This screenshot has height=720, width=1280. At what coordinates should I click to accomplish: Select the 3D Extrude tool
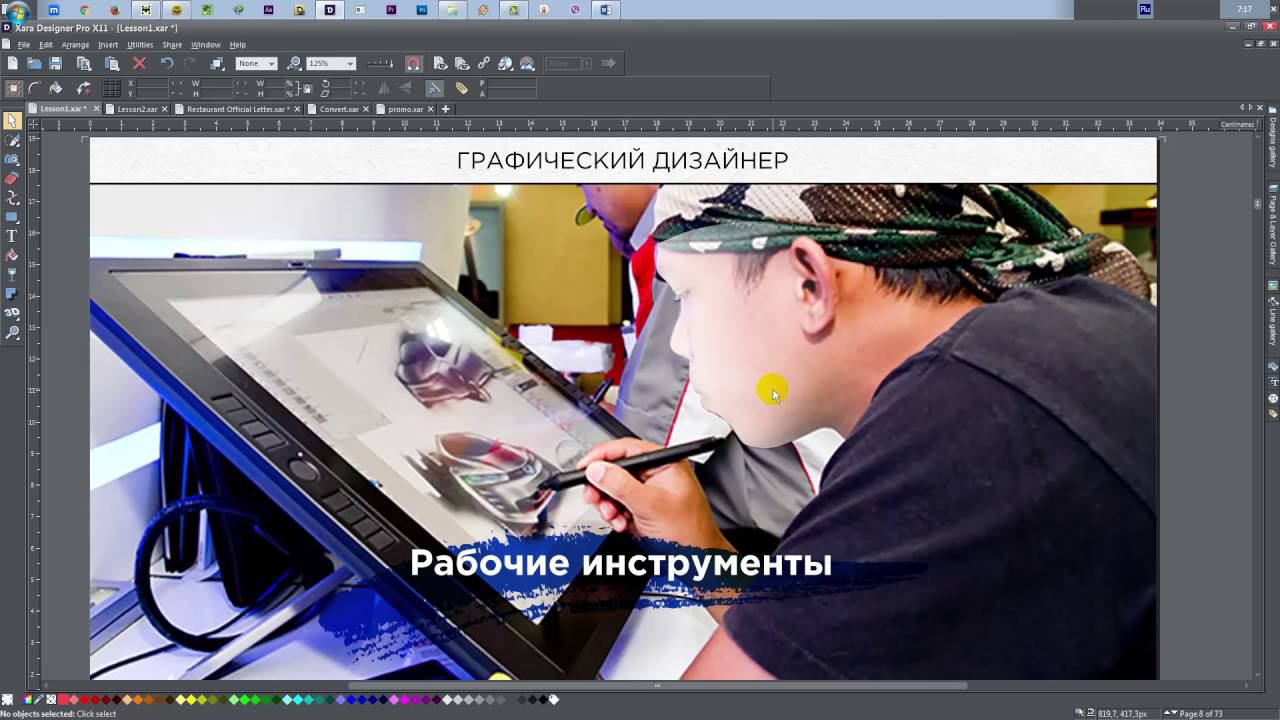pos(12,312)
